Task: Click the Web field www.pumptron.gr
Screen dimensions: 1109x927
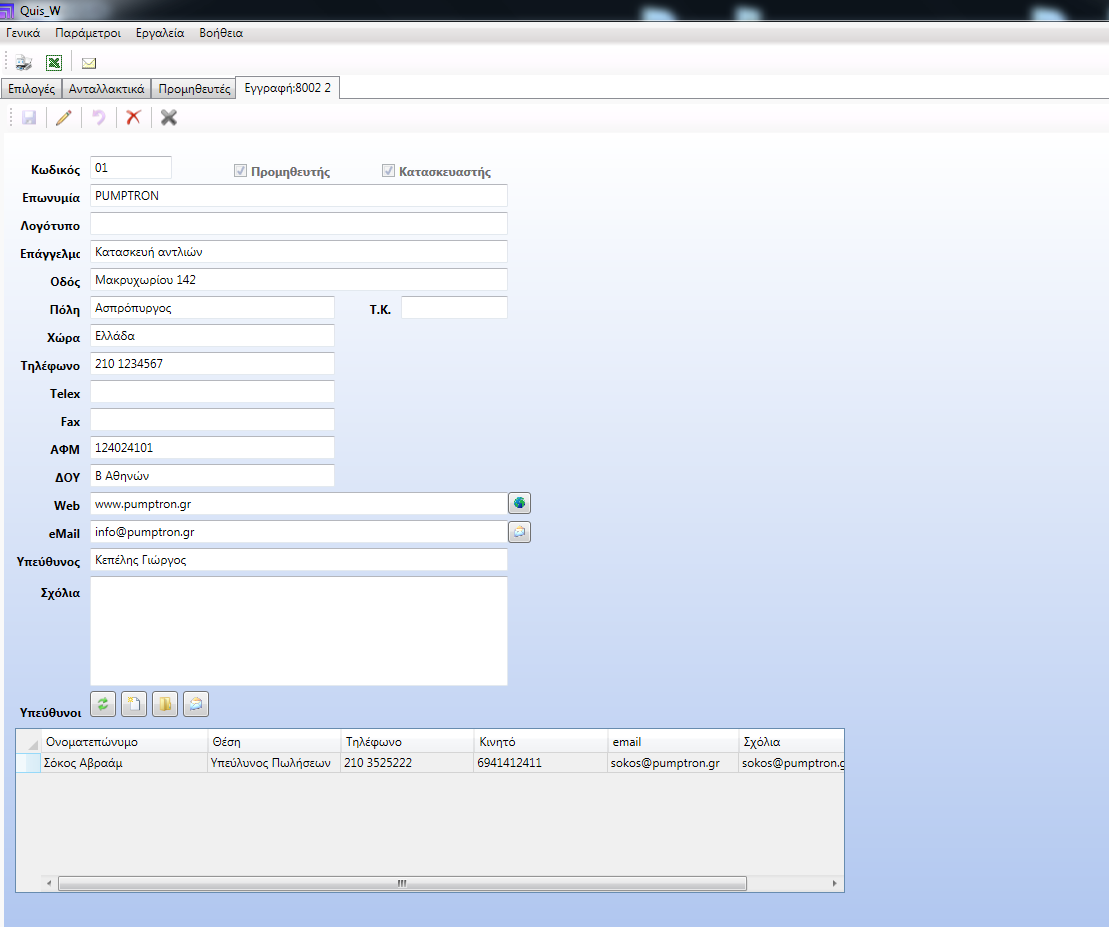Action: point(298,503)
